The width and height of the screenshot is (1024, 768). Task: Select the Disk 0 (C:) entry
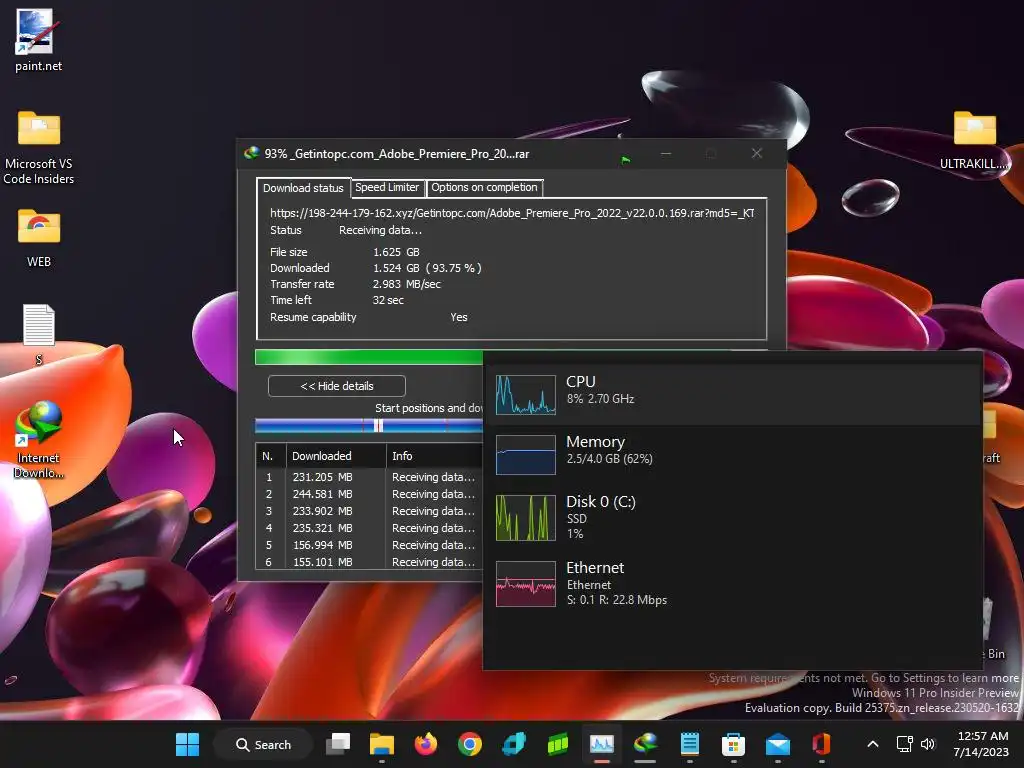click(x=733, y=518)
